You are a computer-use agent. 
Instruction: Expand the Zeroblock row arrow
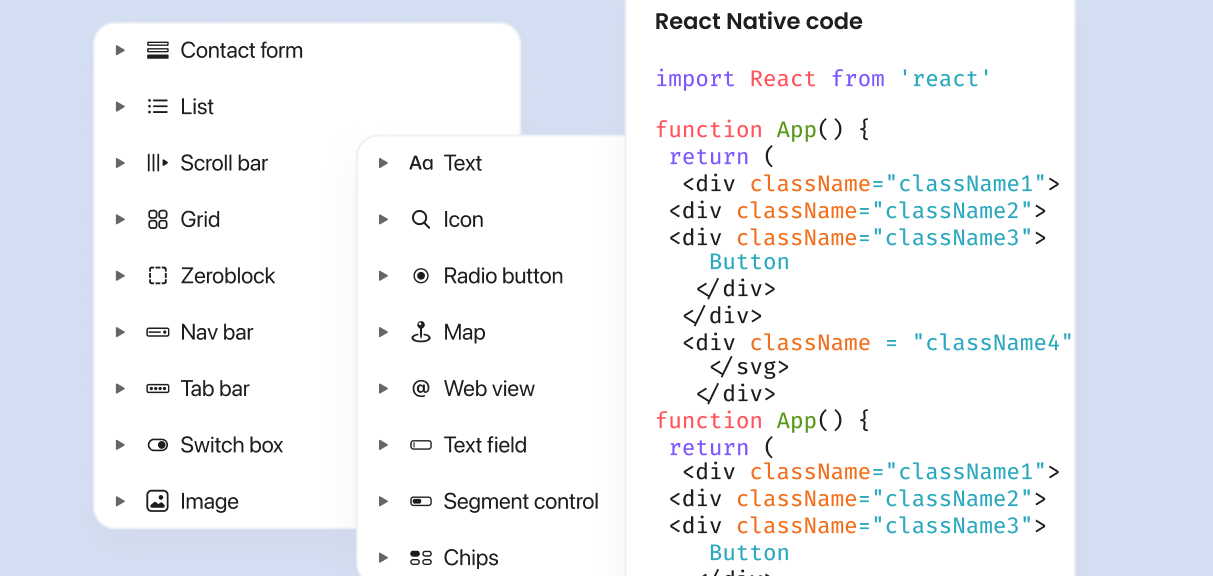pos(120,276)
